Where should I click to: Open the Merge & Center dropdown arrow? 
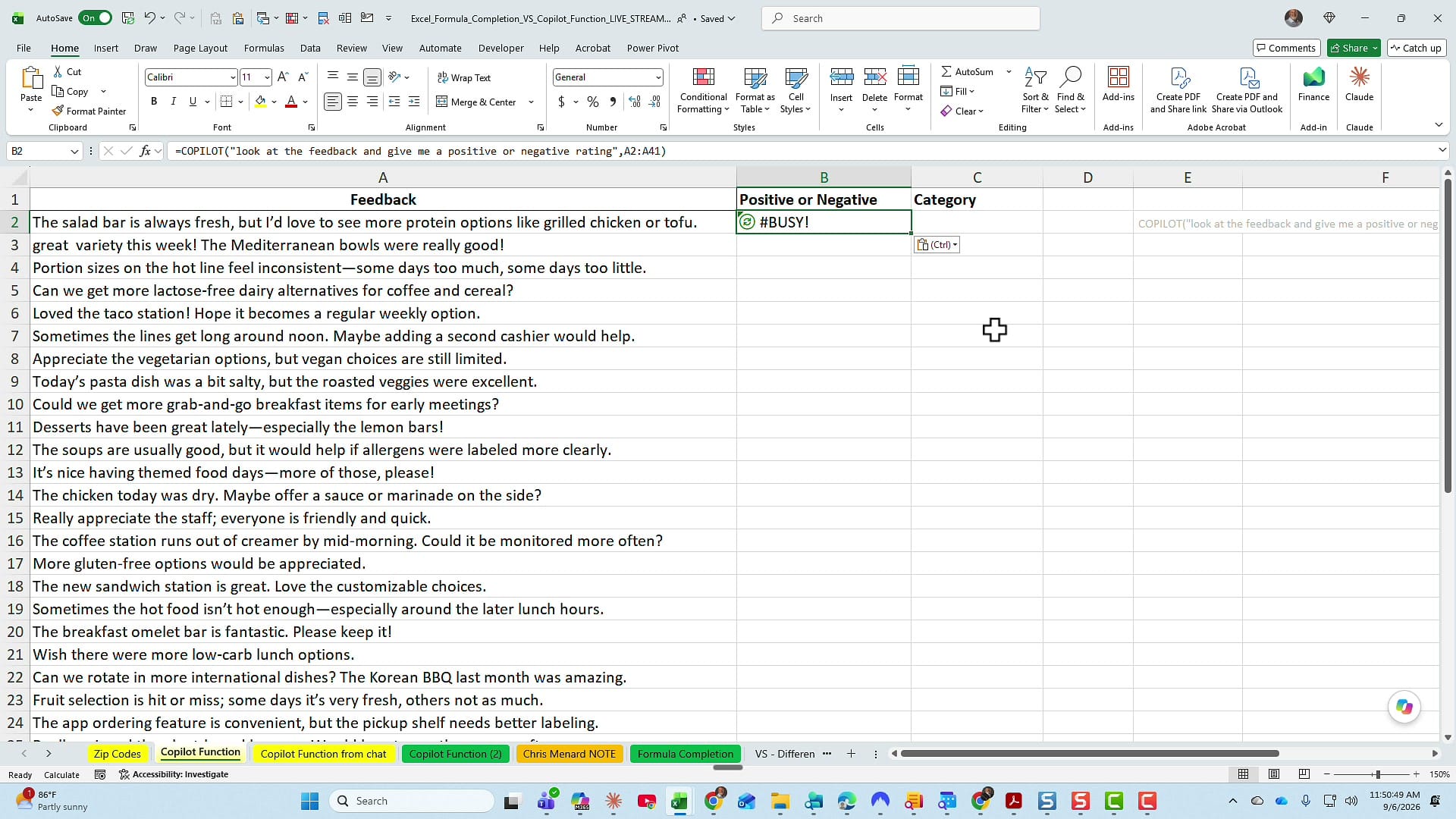click(x=531, y=102)
